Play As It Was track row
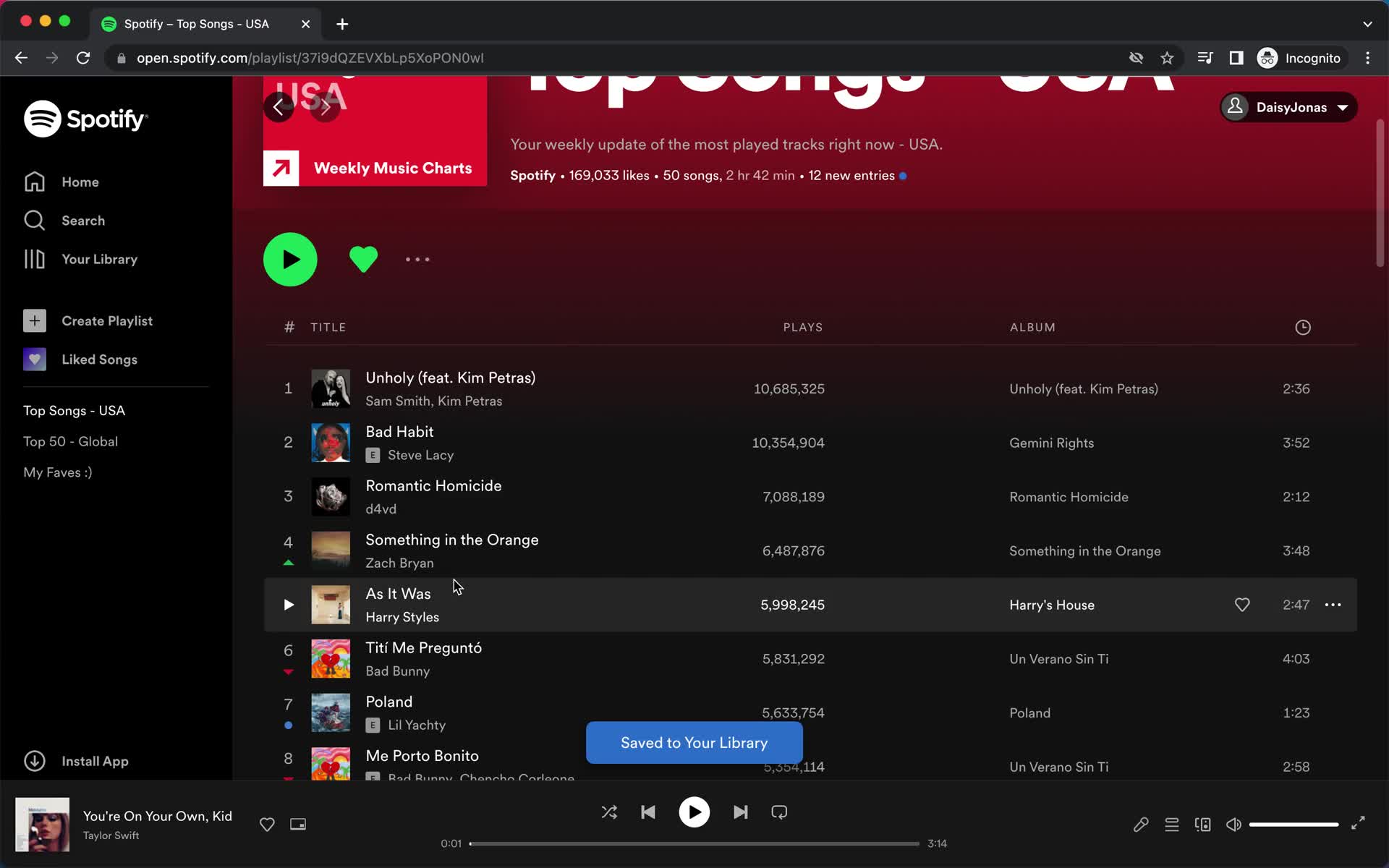 [x=288, y=605]
